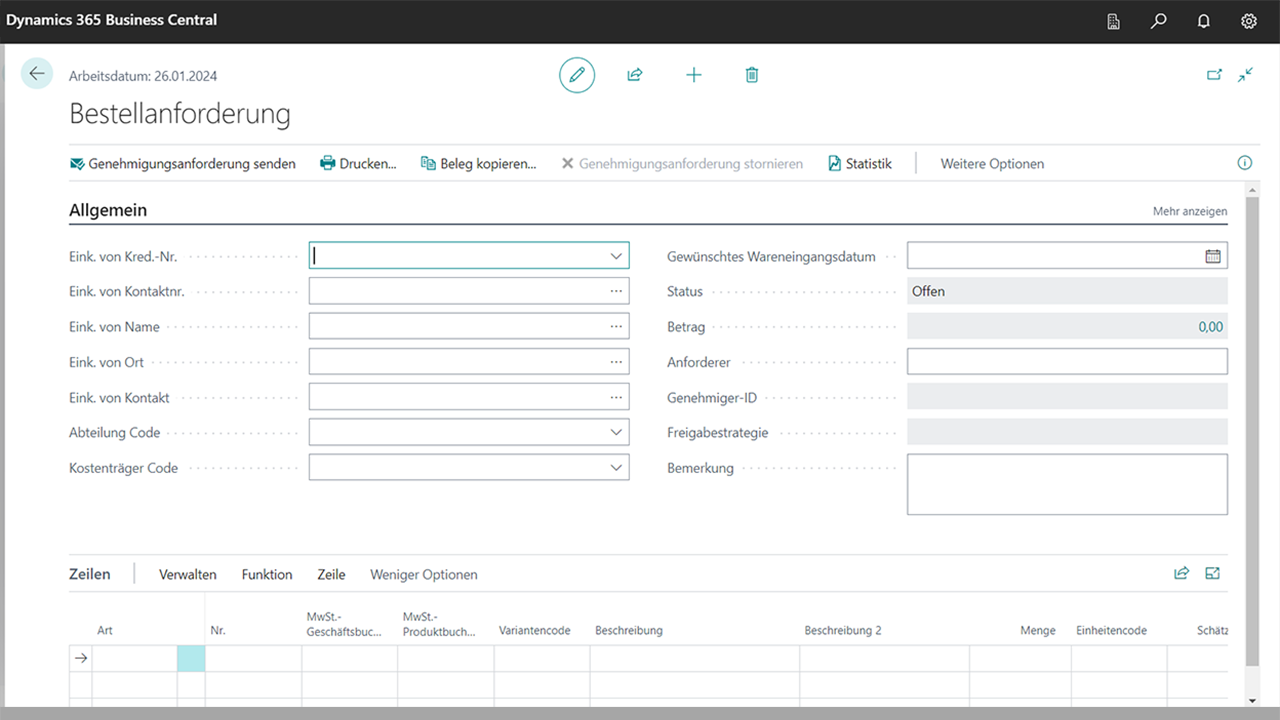
Task: Click Weitere Optionen in action bar
Action: click(x=992, y=164)
